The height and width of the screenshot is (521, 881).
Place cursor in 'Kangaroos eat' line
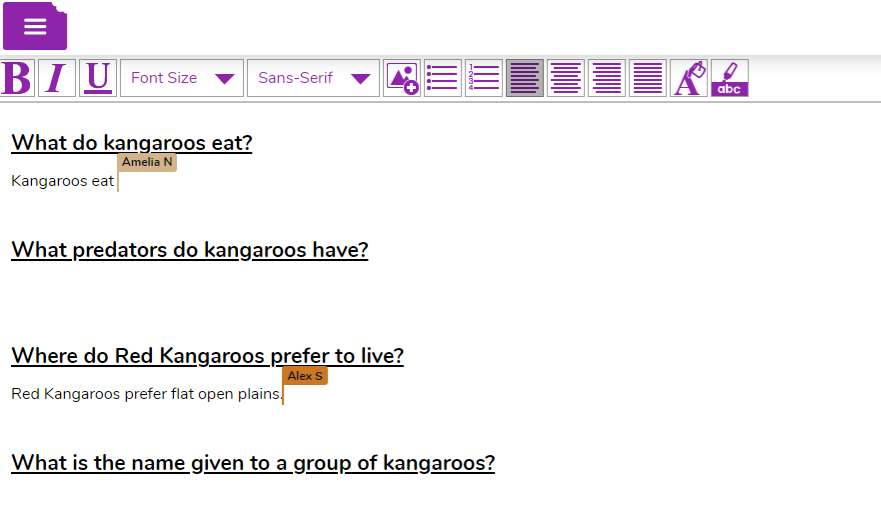62,181
